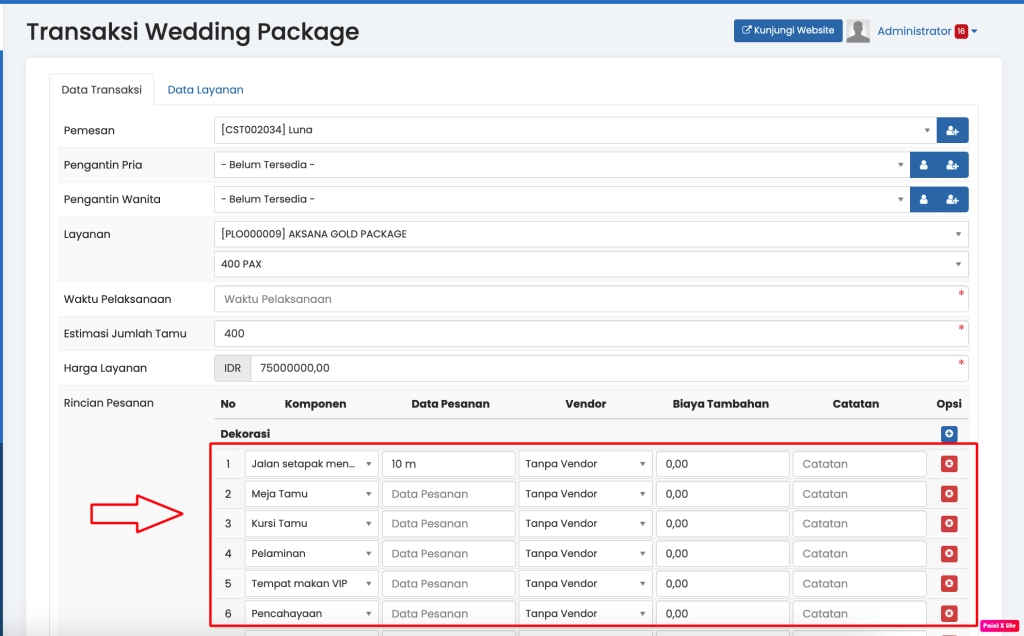Select the Data Transaksi tab
The width and height of the screenshot is (1024, 636).
click(x=101, y=90)
